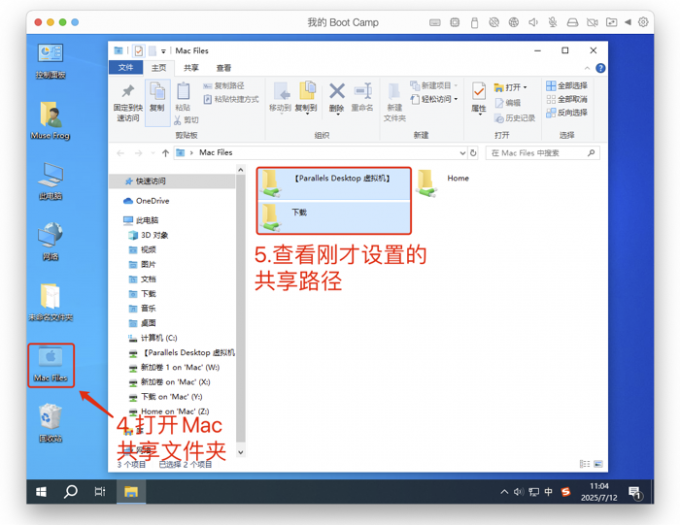Open Task View on the taskbar
The width and height of the screenshot is (680, 525).
[100, 492]
